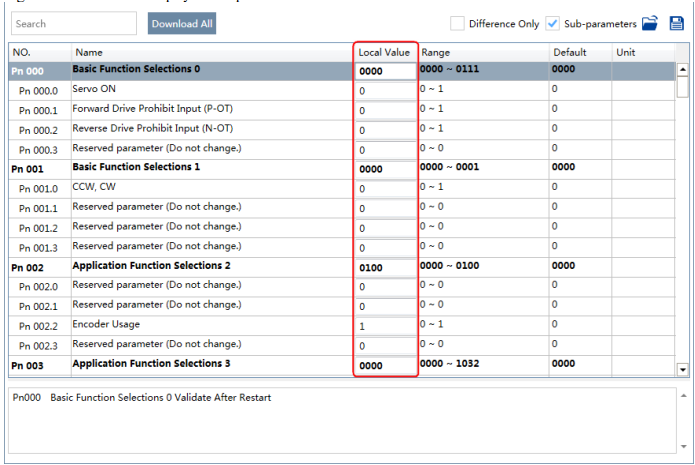Click Default value 0000 of Pn 002
This screenshot has width=695, height=465.
[x=563, y=266]
